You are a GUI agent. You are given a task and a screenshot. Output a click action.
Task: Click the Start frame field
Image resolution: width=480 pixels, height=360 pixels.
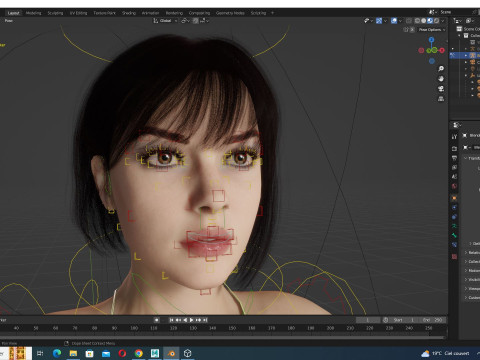tap(404, 320)
